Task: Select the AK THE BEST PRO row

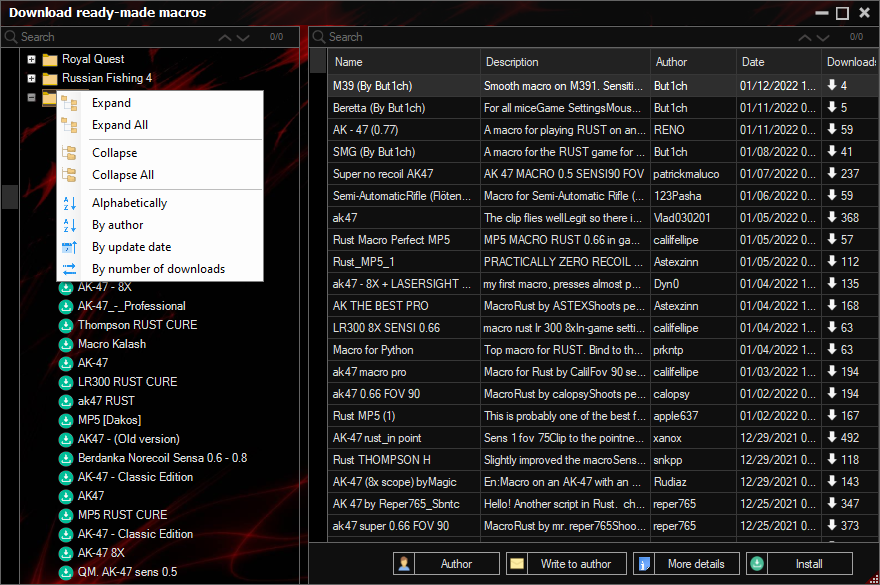Action: [x=603, y=306]
